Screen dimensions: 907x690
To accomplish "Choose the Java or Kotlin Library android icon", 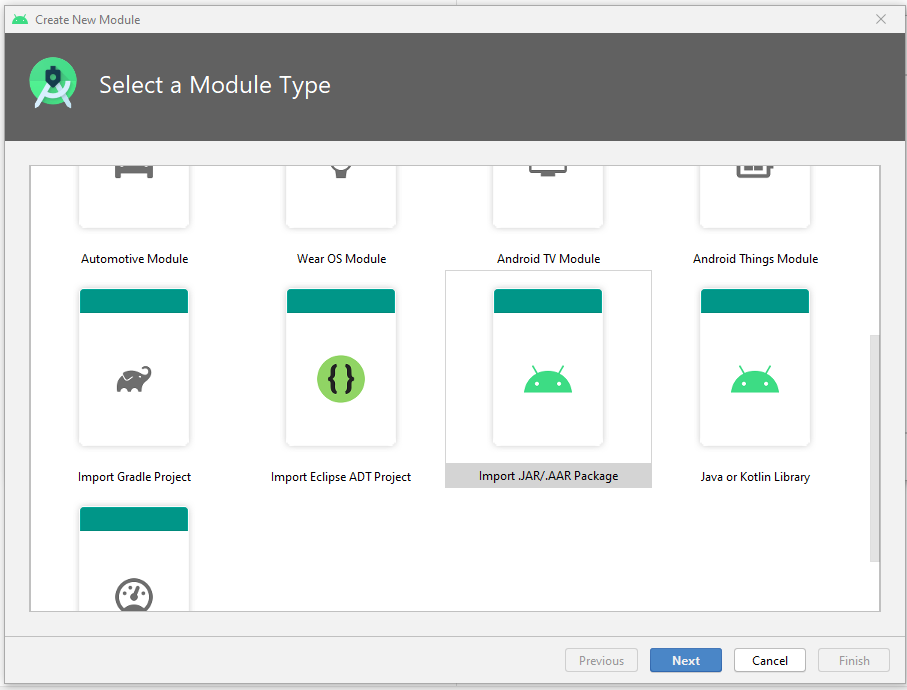I will (x=755, y=379).
